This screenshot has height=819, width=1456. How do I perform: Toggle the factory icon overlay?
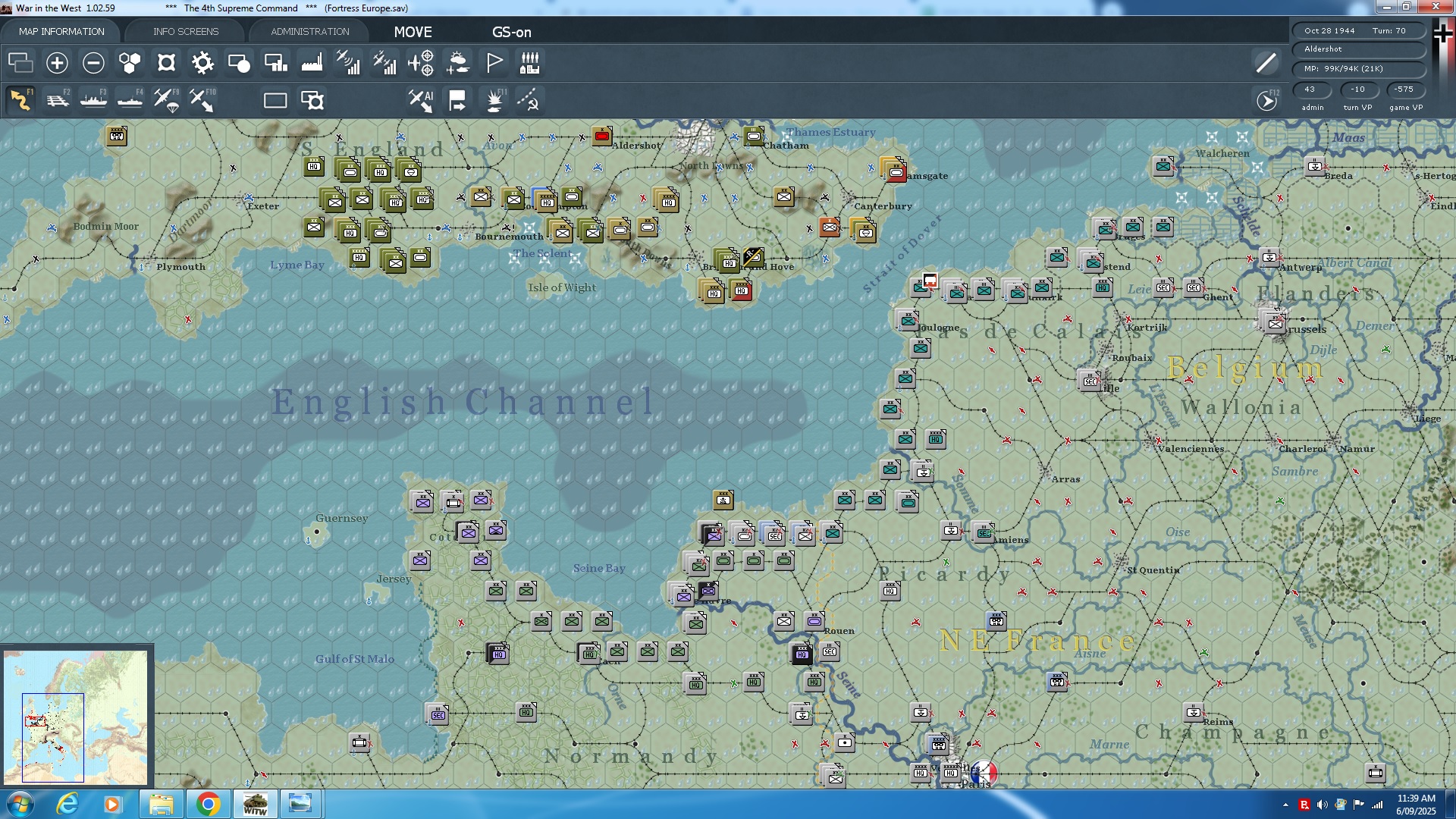click(x=312, y=62)
